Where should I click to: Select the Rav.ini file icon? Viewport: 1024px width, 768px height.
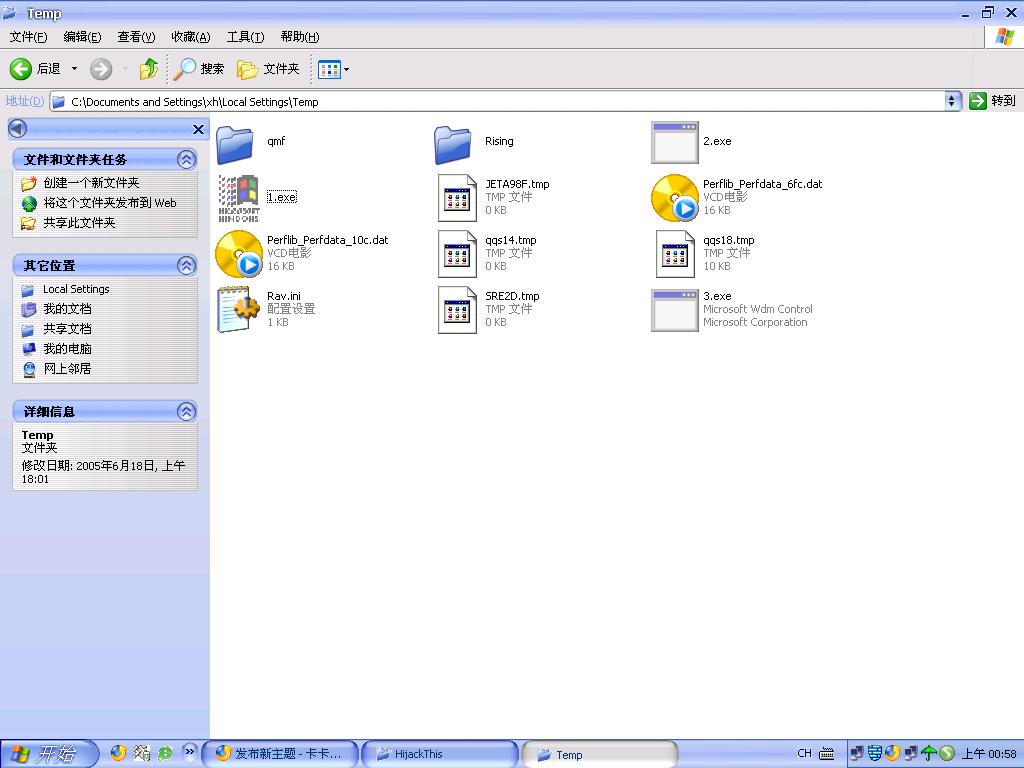[239, 309]
